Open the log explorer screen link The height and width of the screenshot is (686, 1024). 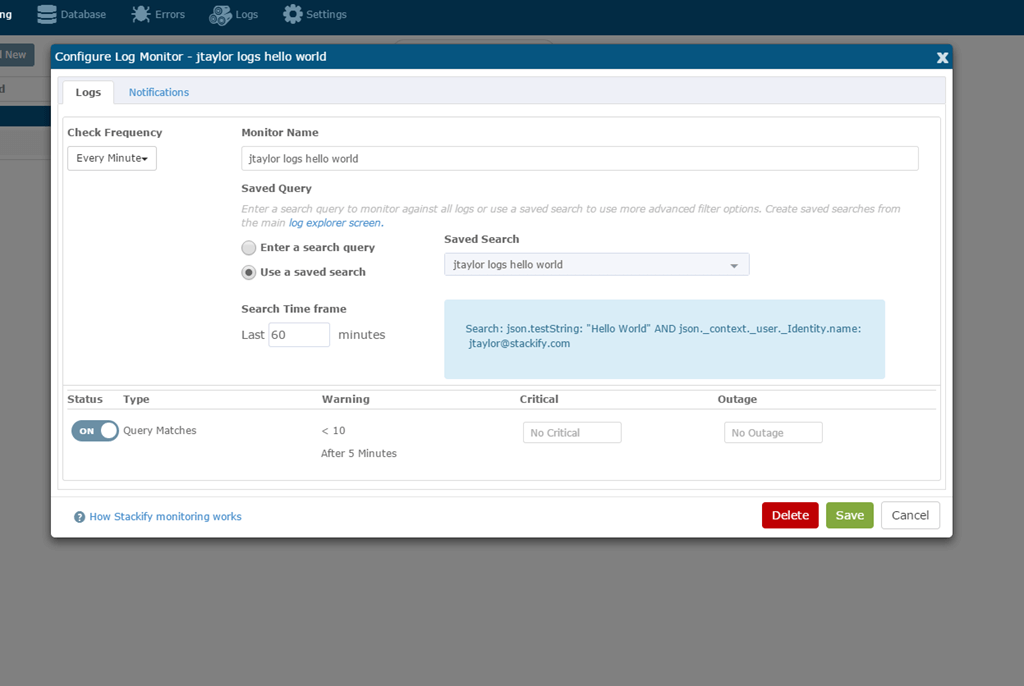click(x=335, y=223)
